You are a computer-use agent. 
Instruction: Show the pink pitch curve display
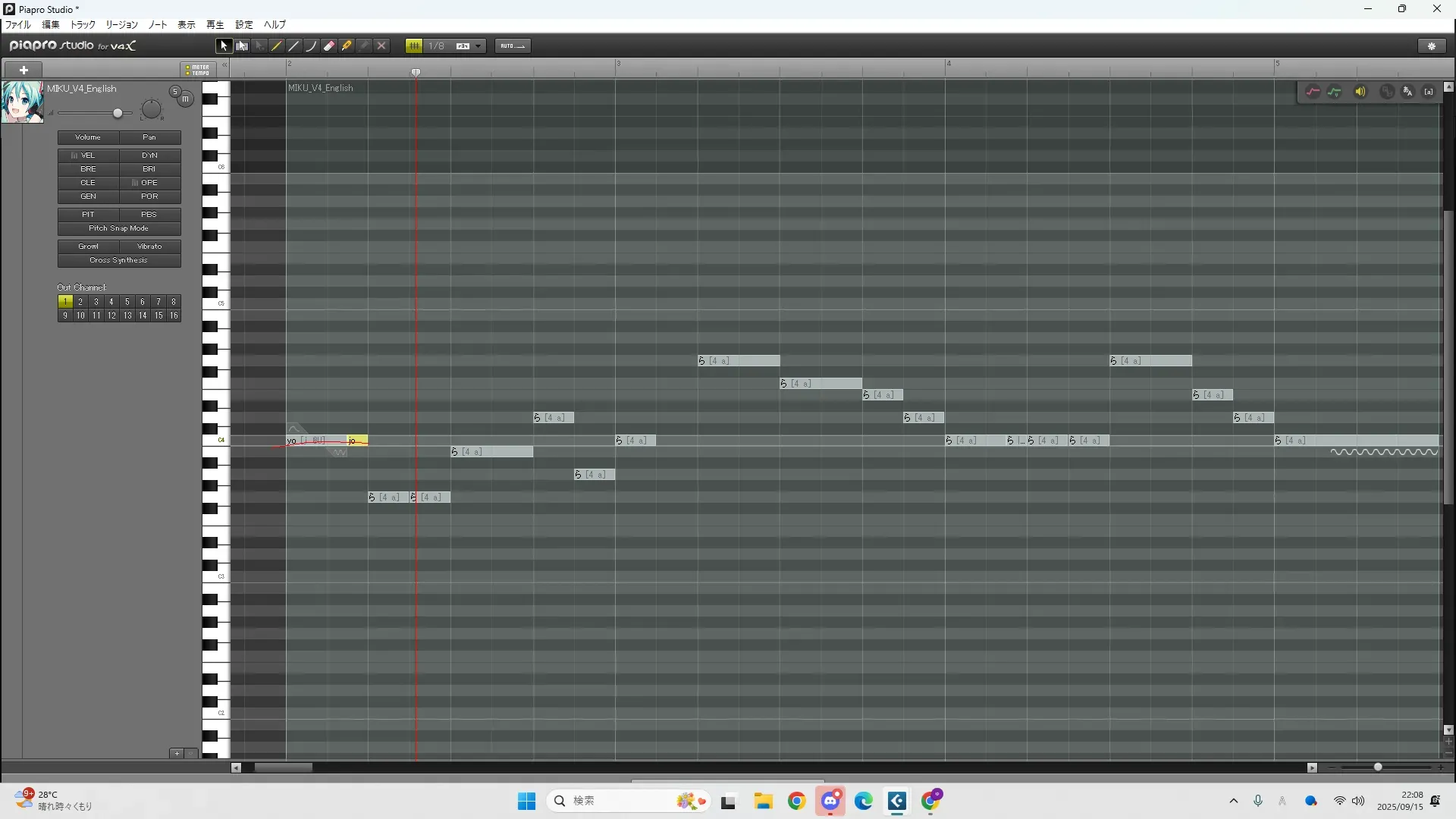point(1313,92)
